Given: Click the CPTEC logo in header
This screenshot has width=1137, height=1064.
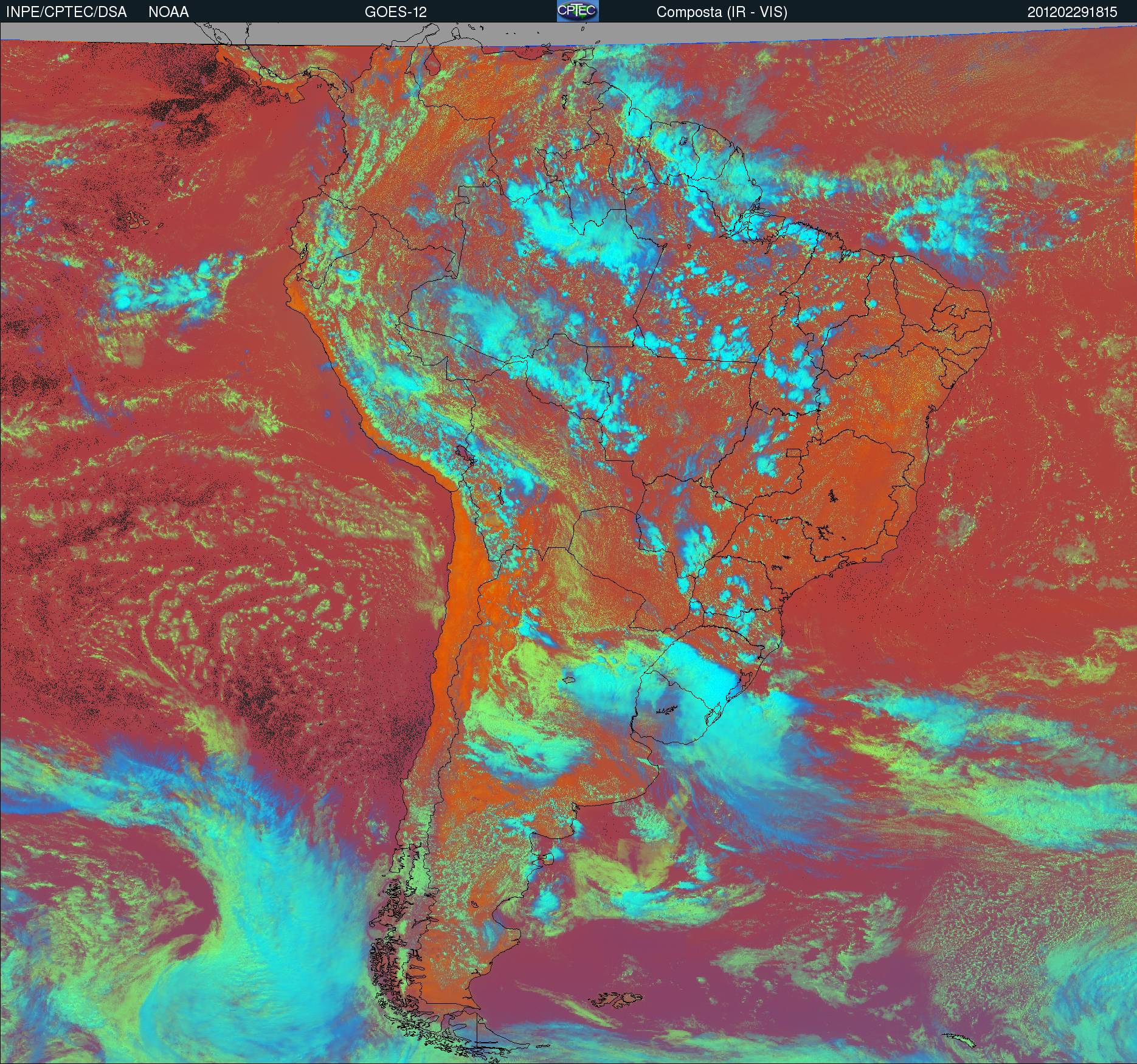Looking at the screenshot, I should pos(578,11).
